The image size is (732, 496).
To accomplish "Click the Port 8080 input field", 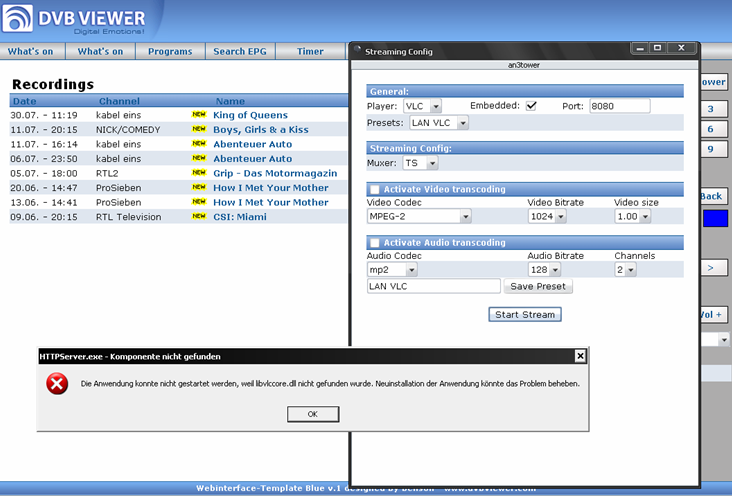I will point(619,106).
